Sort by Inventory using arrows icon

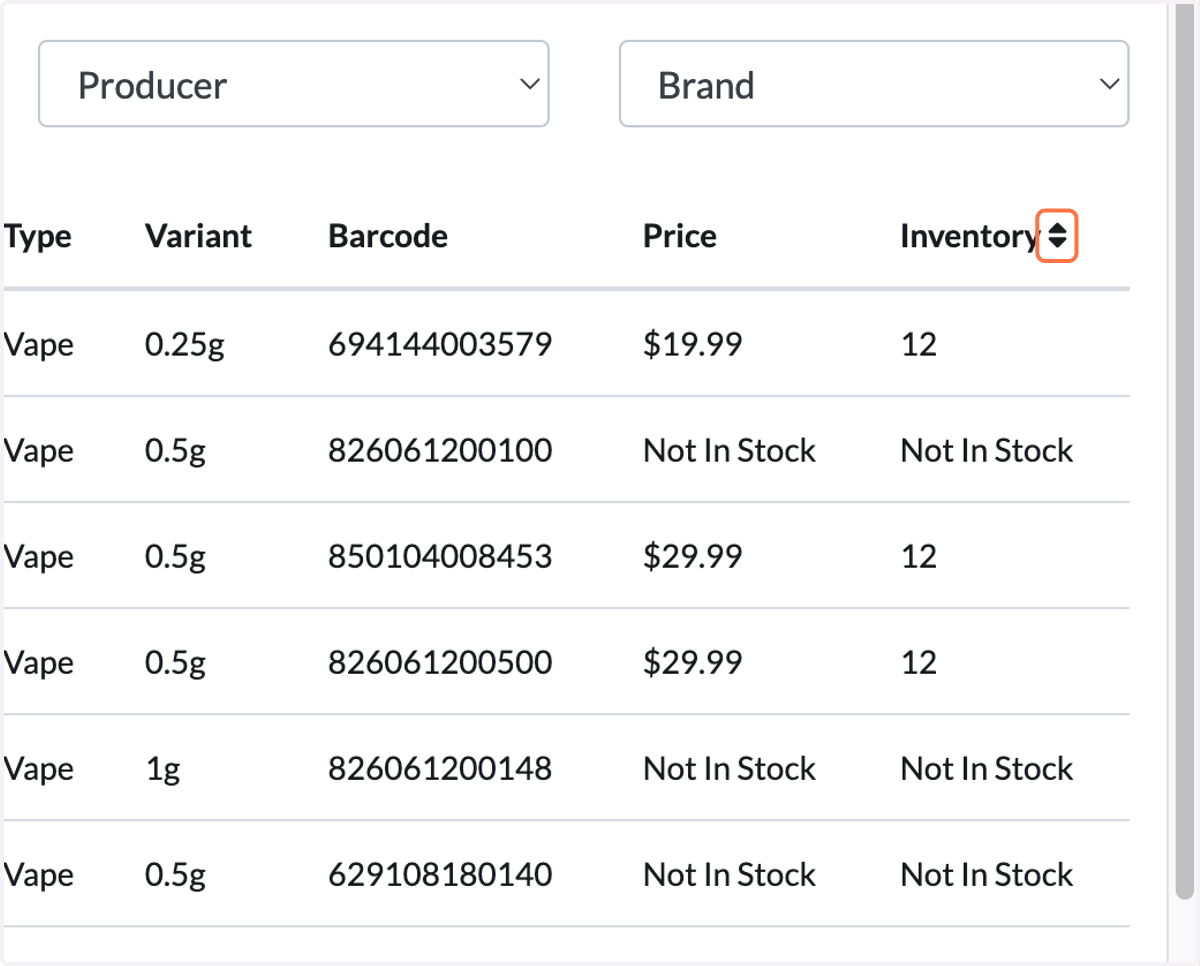click(1057, 236)
